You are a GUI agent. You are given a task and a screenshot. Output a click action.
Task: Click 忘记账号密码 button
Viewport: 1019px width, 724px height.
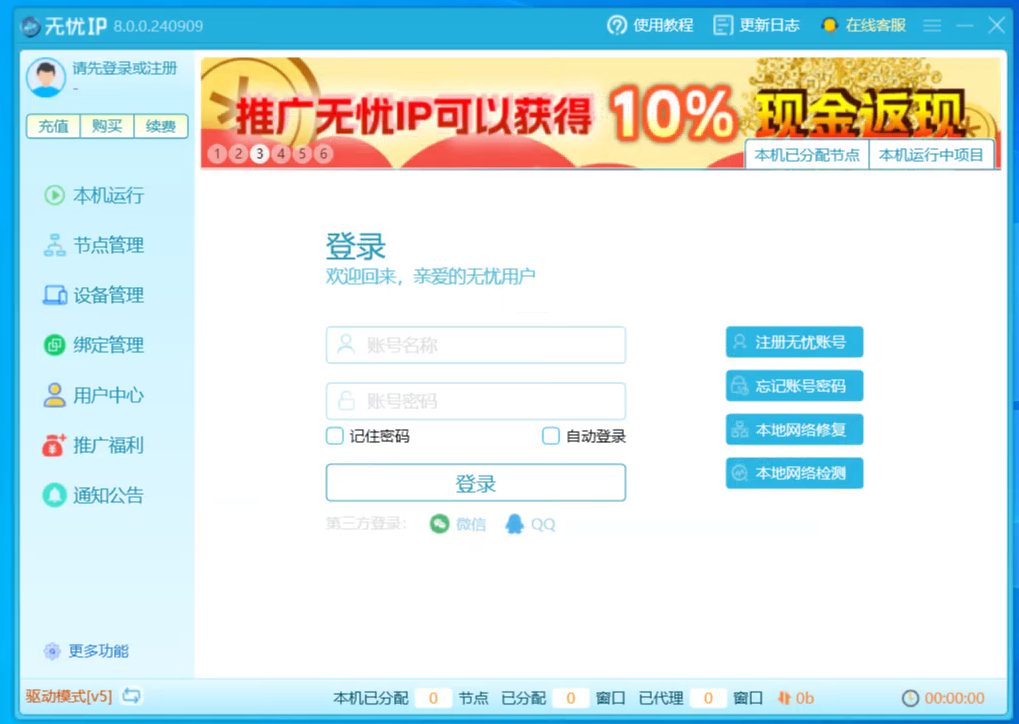794,385
